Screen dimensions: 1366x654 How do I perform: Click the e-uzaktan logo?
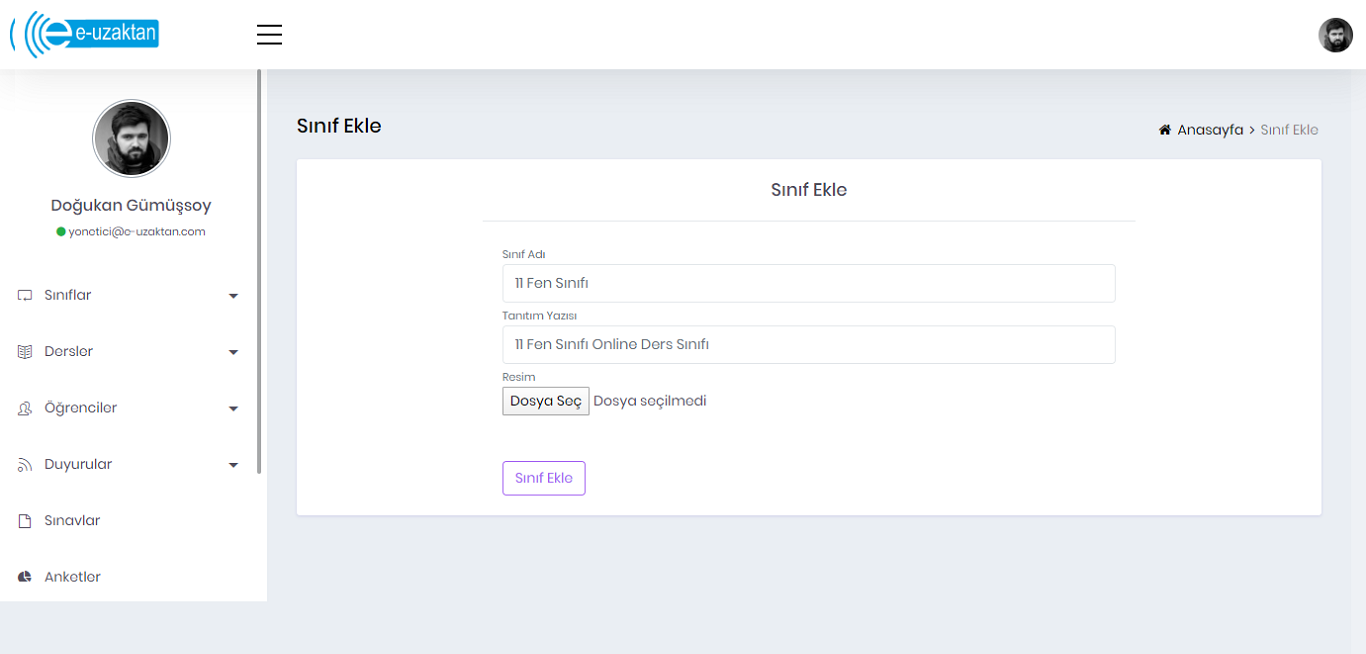pos(85,34)
